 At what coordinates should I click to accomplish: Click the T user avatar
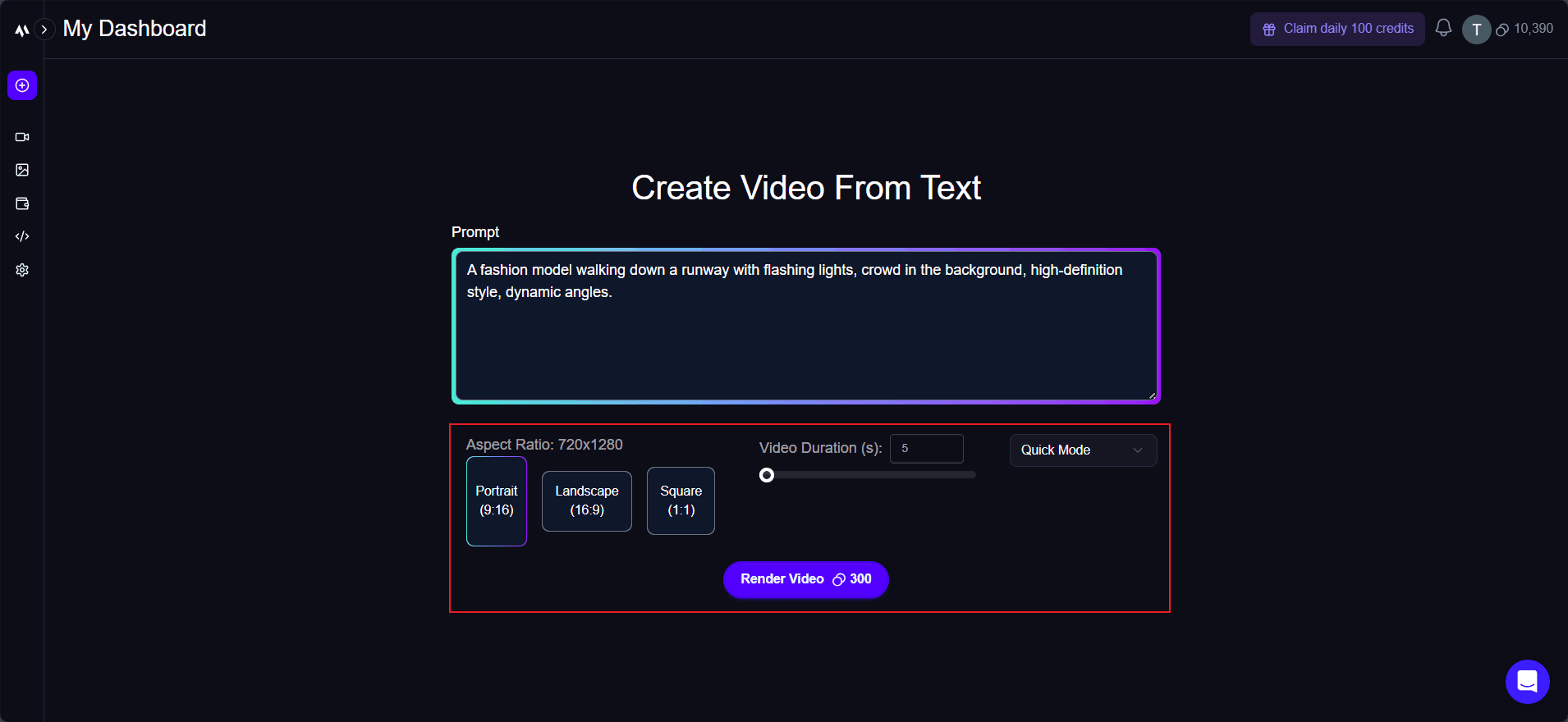1476,30
